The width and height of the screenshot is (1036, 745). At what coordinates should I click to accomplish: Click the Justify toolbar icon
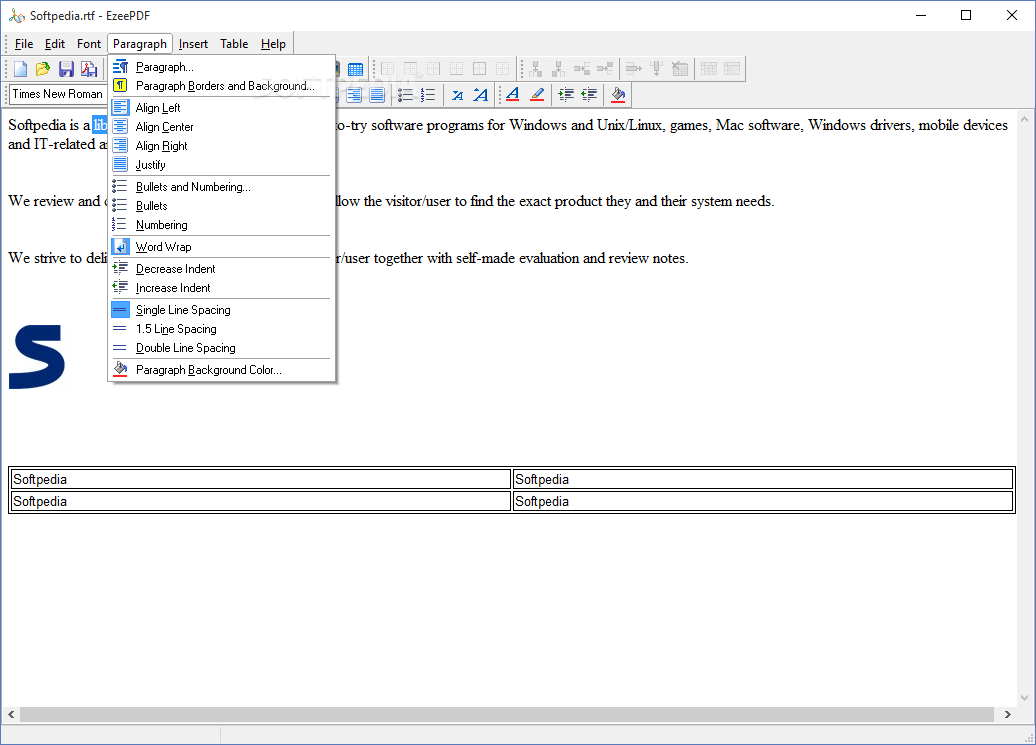377,94
